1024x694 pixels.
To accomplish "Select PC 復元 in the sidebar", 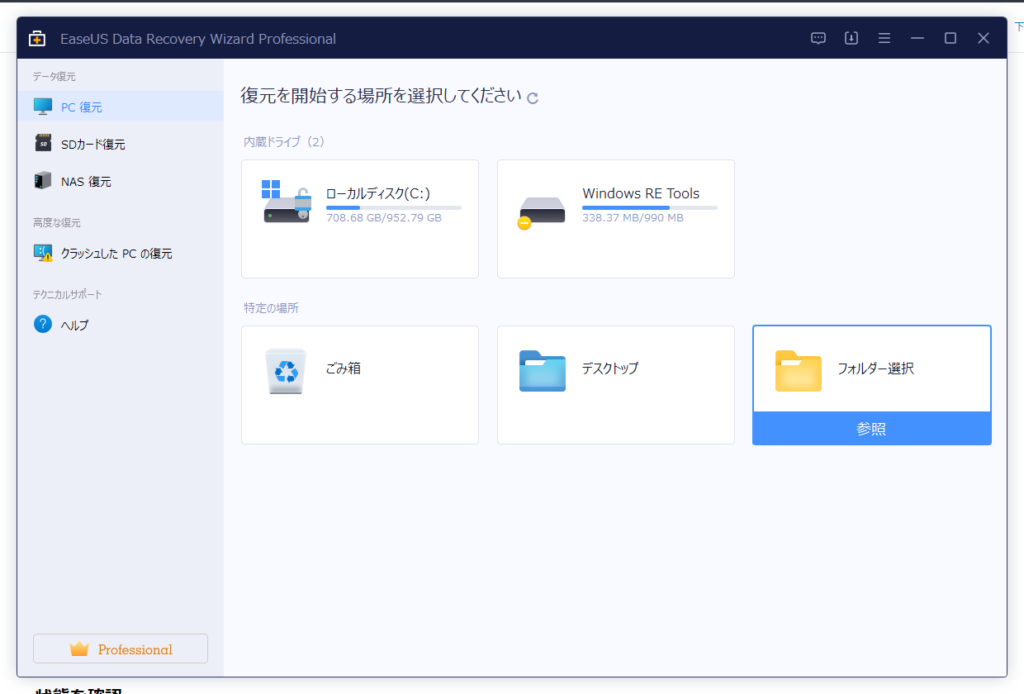I will pyautogui.click(x=81, y=107).
